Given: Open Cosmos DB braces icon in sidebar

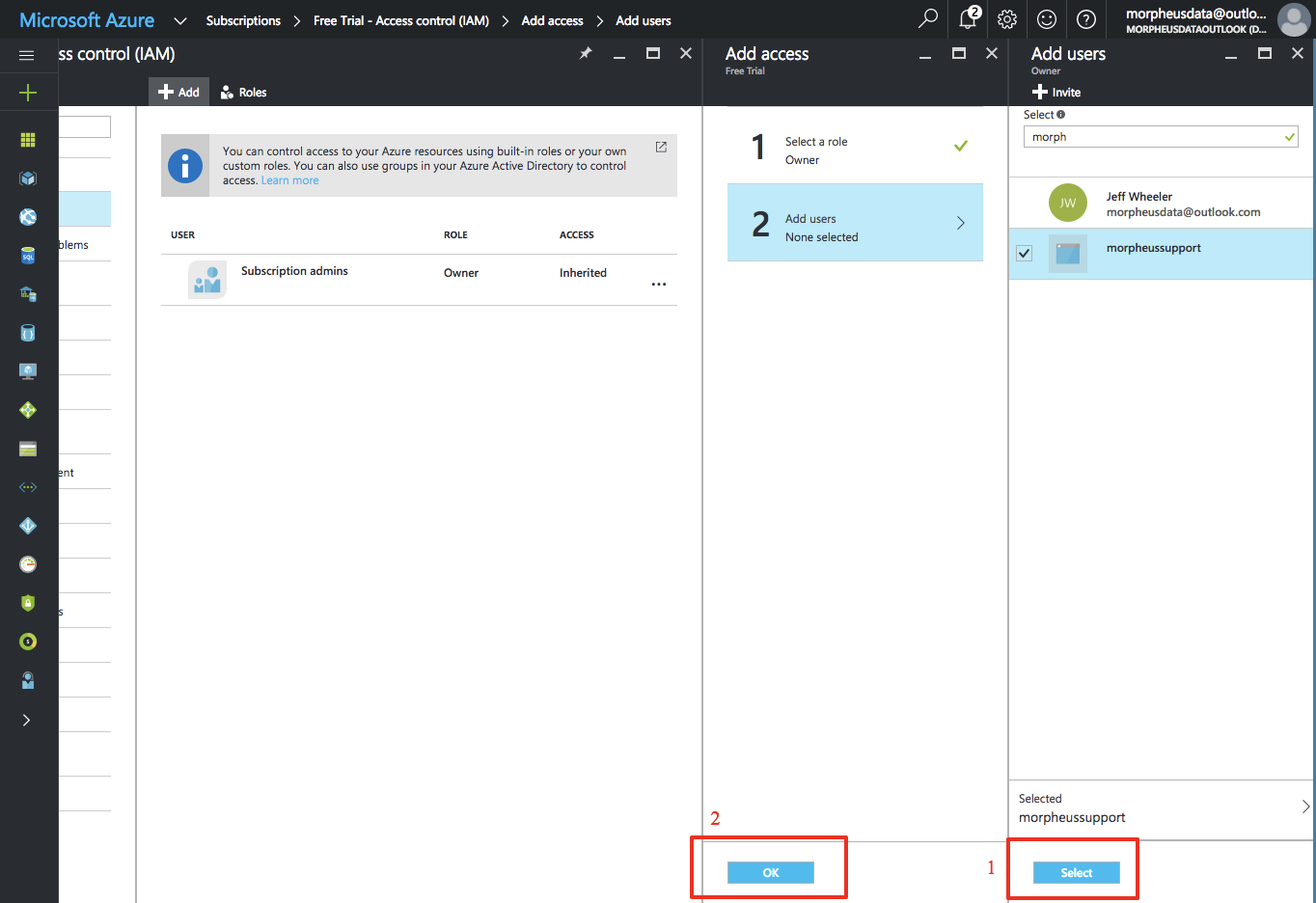Looking at the screenshot, I should [28, 333].
